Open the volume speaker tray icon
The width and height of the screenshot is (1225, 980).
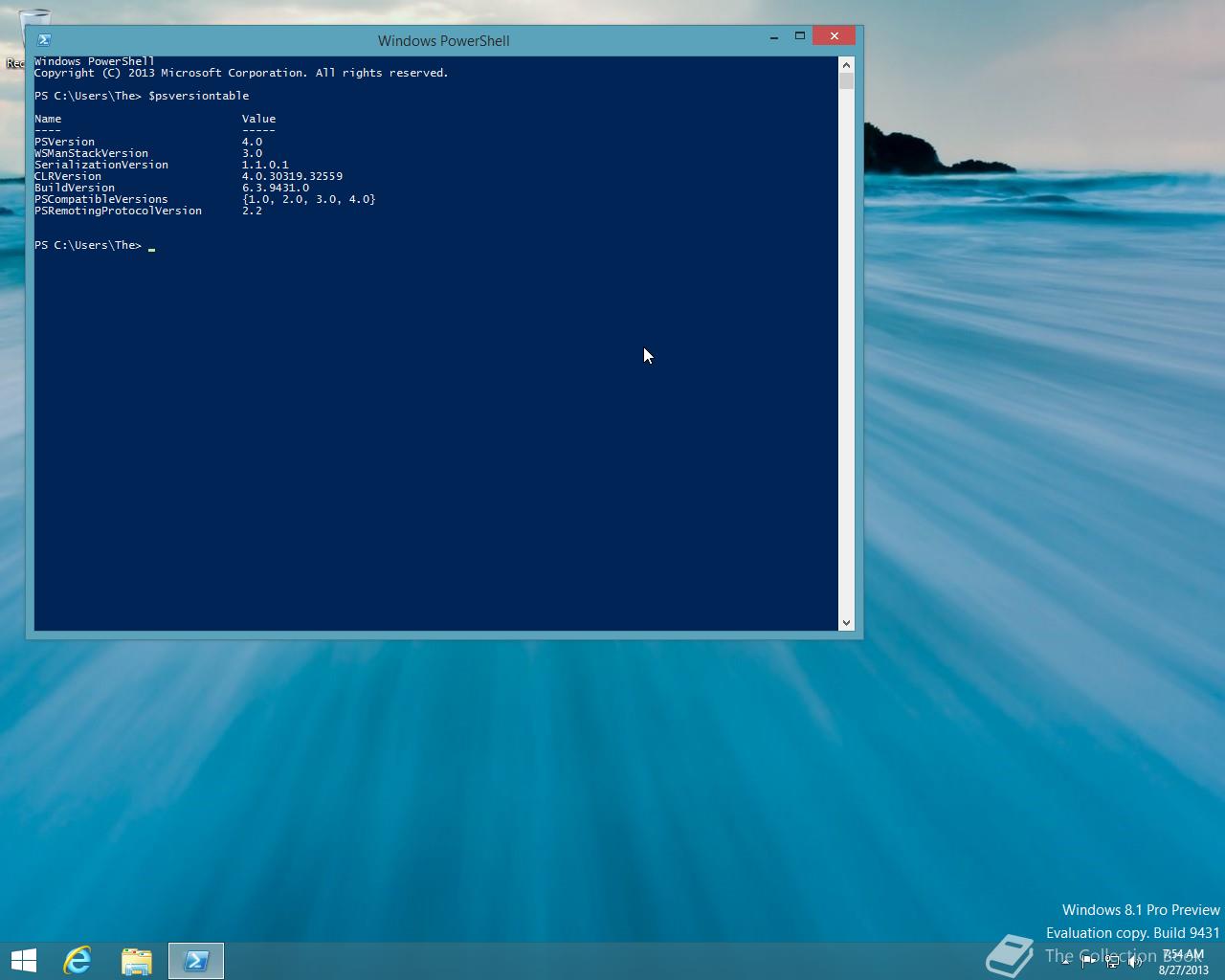[1135, 963]
